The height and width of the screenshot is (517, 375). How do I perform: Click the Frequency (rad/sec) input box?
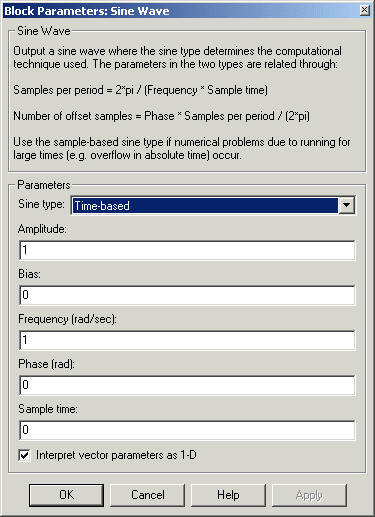coord(187,340)
